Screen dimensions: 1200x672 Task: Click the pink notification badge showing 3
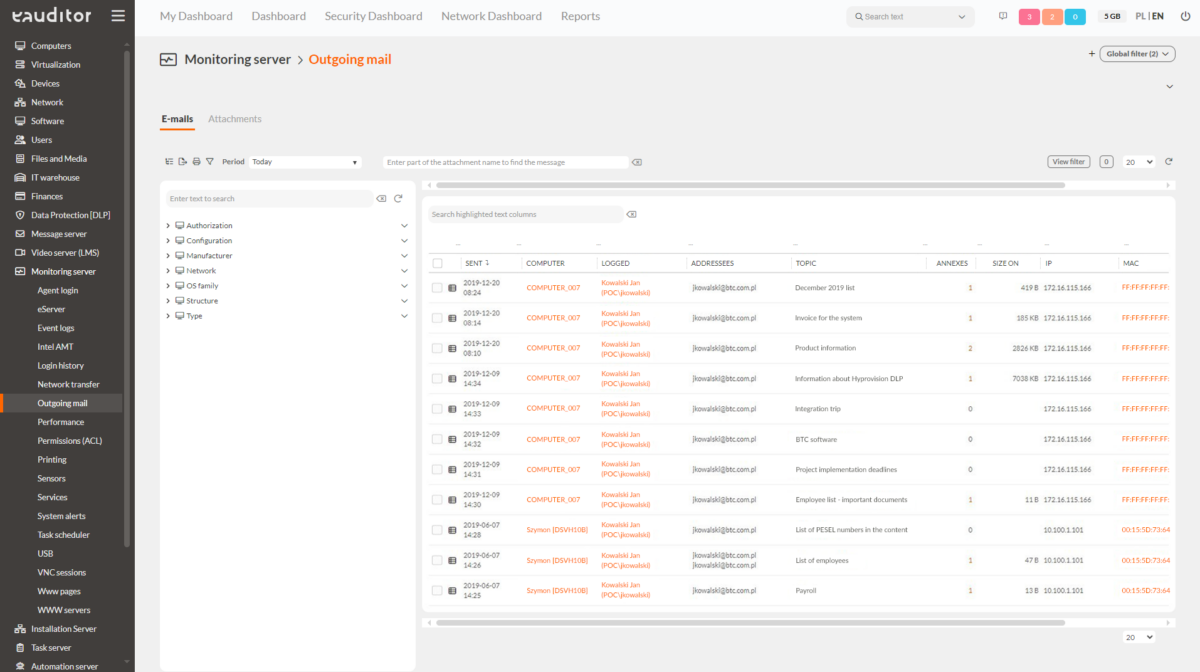1028,16
